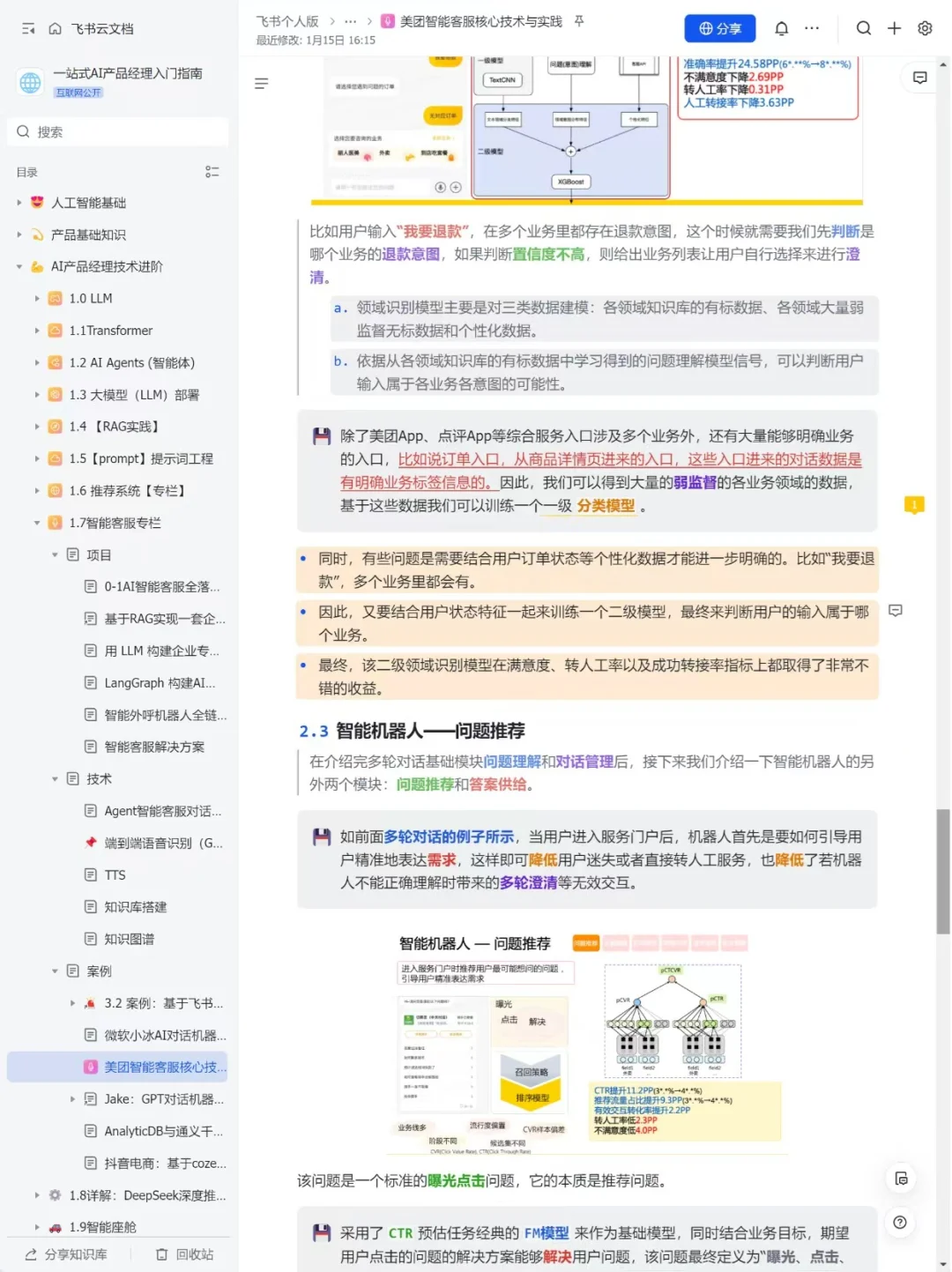The image size is (952, 1272).
Task: Open the settings gear icon
Action: click(x=925, y=28)
